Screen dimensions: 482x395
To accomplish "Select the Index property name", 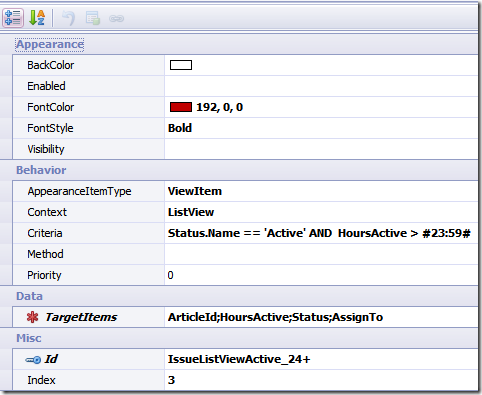I will pyautogui.click(x=41, y=380).
